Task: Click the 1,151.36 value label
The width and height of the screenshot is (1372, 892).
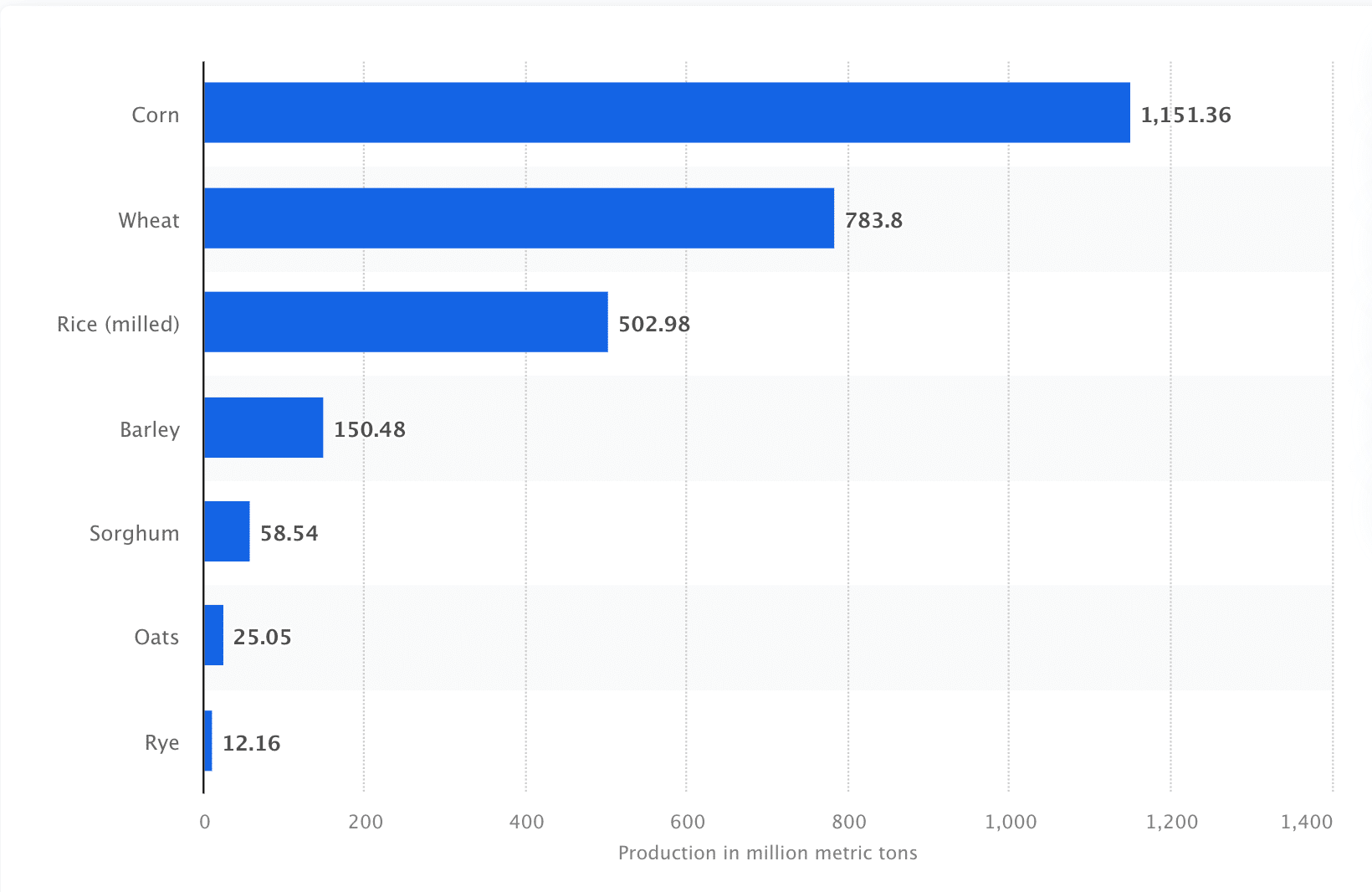Action: coord(1185,115)
